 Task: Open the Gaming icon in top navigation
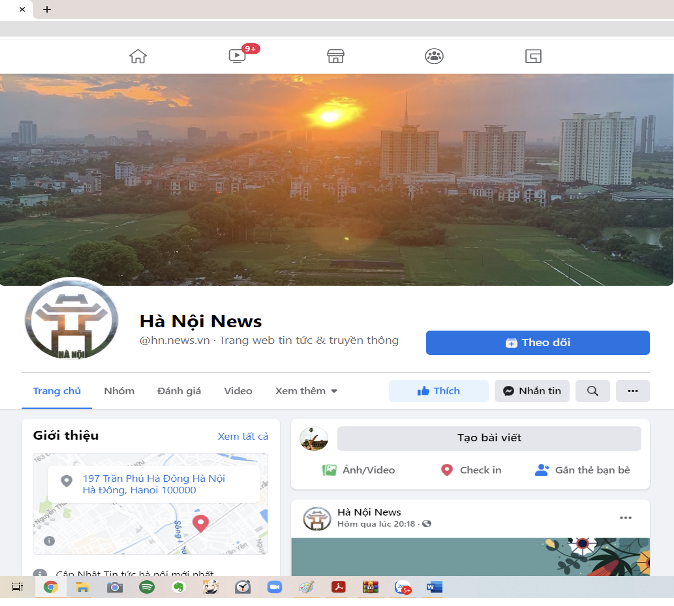click(x=533, y=56)
